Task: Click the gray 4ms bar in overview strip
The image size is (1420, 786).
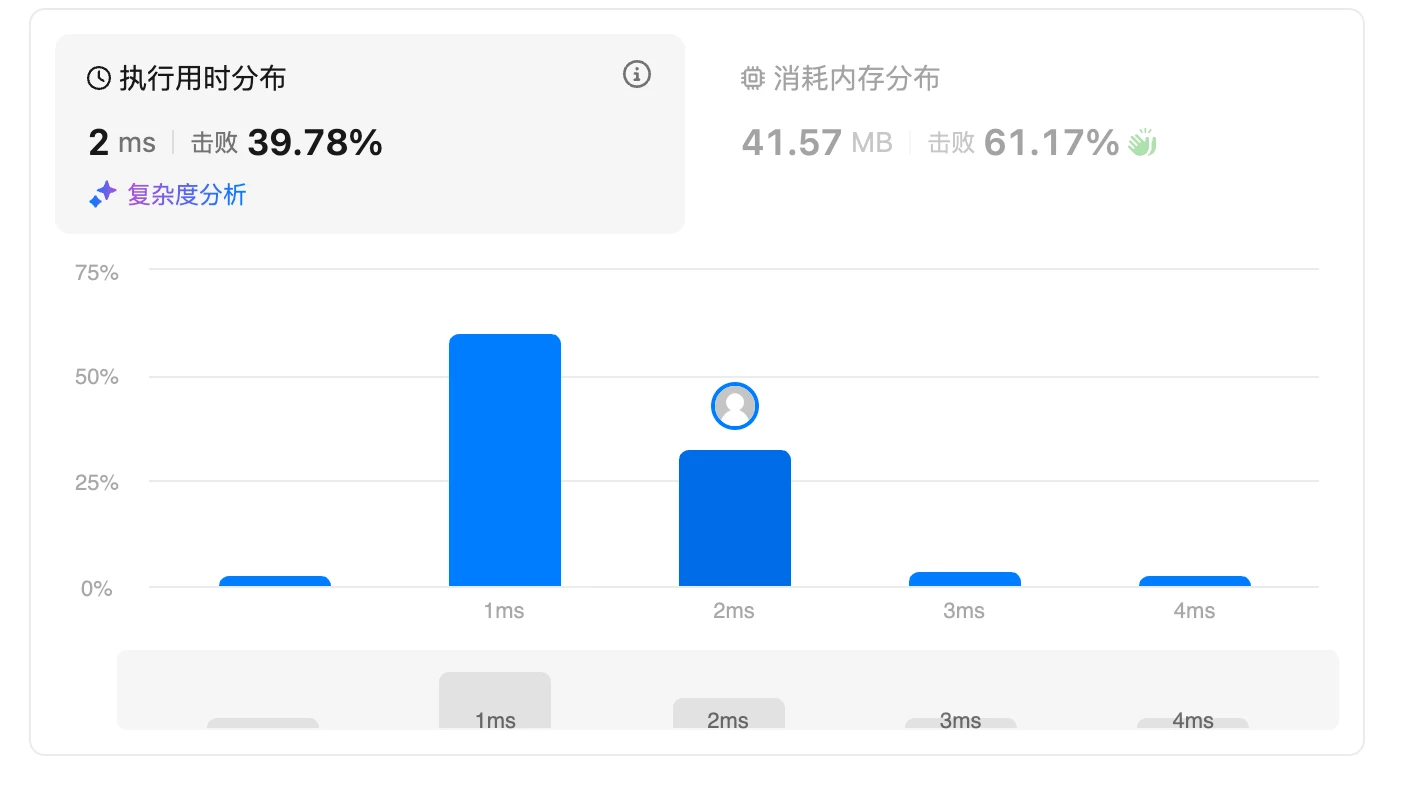Action: tap(1193, 723)
